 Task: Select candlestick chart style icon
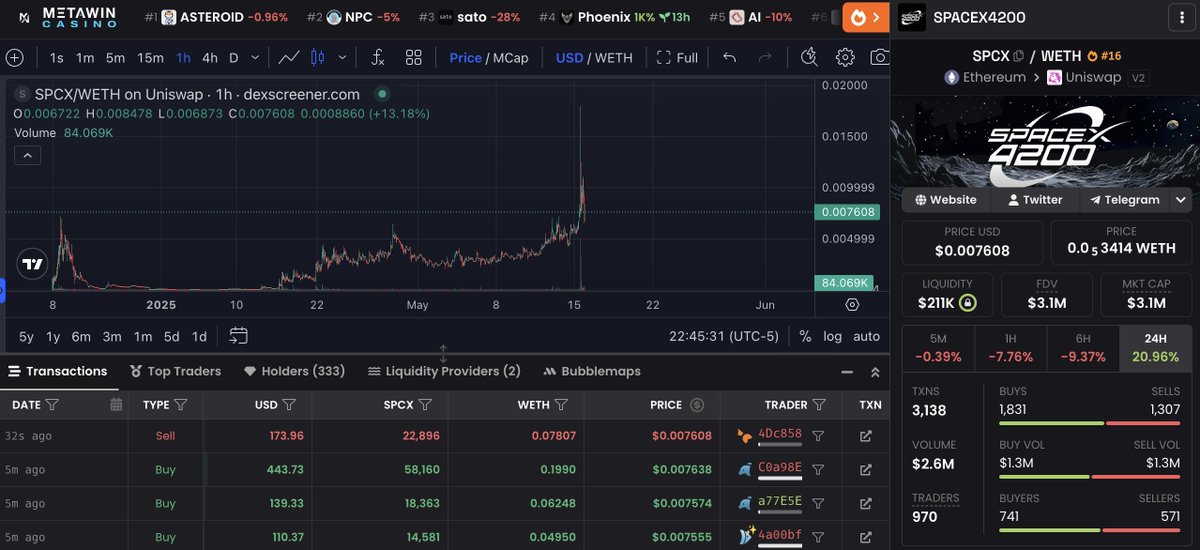click(318, 58)
